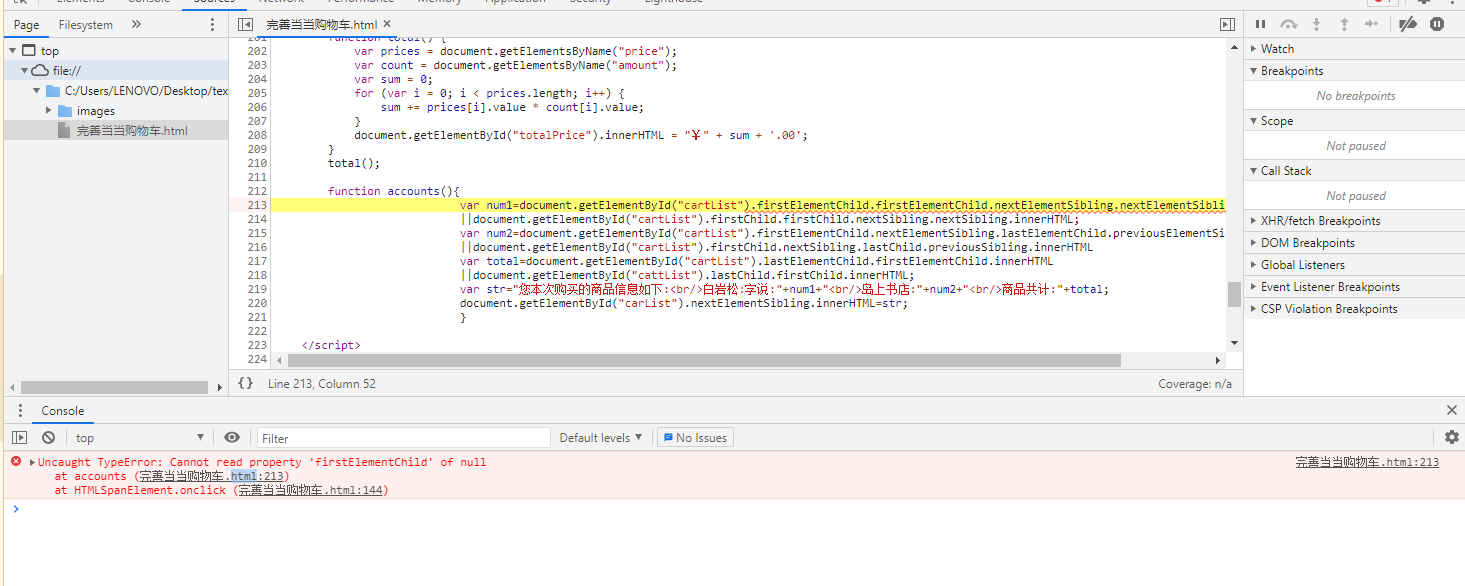Expand the images folder
The width and height of the screenshot is (1465, 586).
click(49, 110)
